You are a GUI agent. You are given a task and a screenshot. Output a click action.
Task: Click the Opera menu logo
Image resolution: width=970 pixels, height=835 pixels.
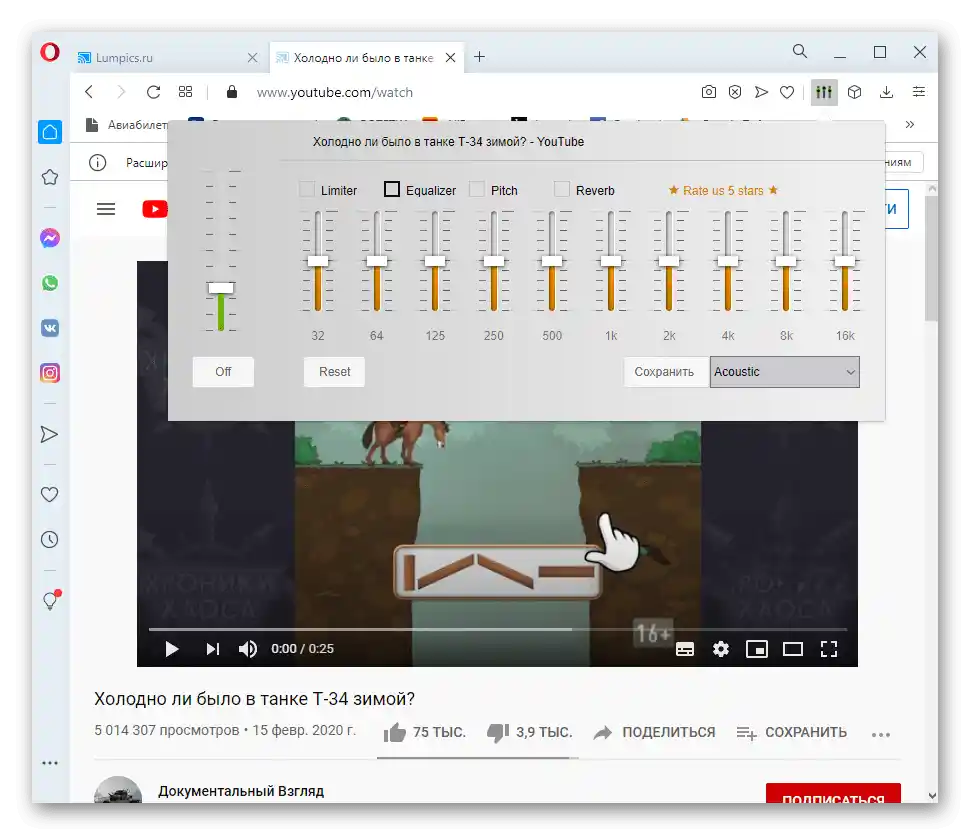coord(50,52)
